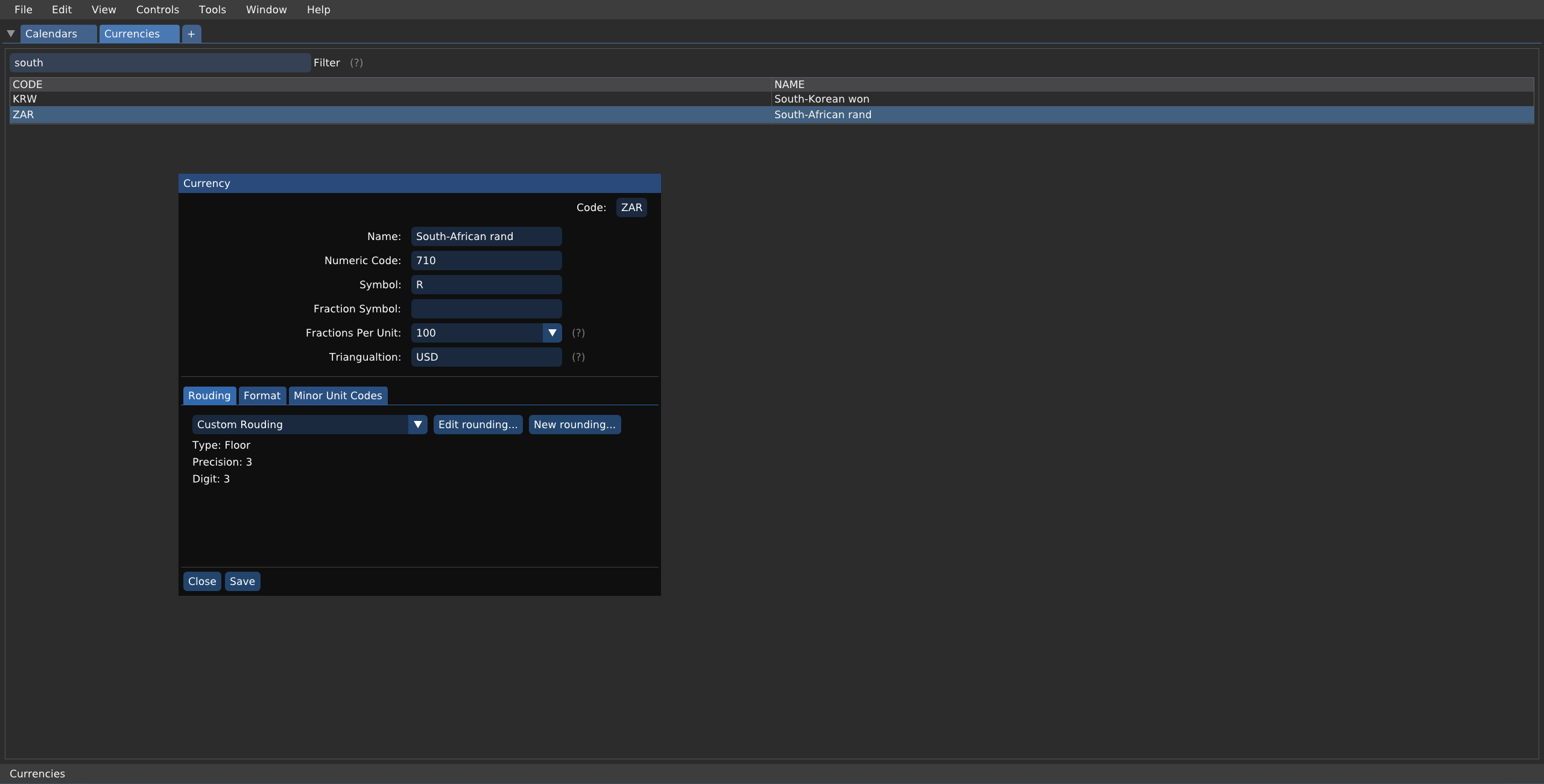Switch to the Format tab
Viewport: 1544px width, 784px height.
262,396
